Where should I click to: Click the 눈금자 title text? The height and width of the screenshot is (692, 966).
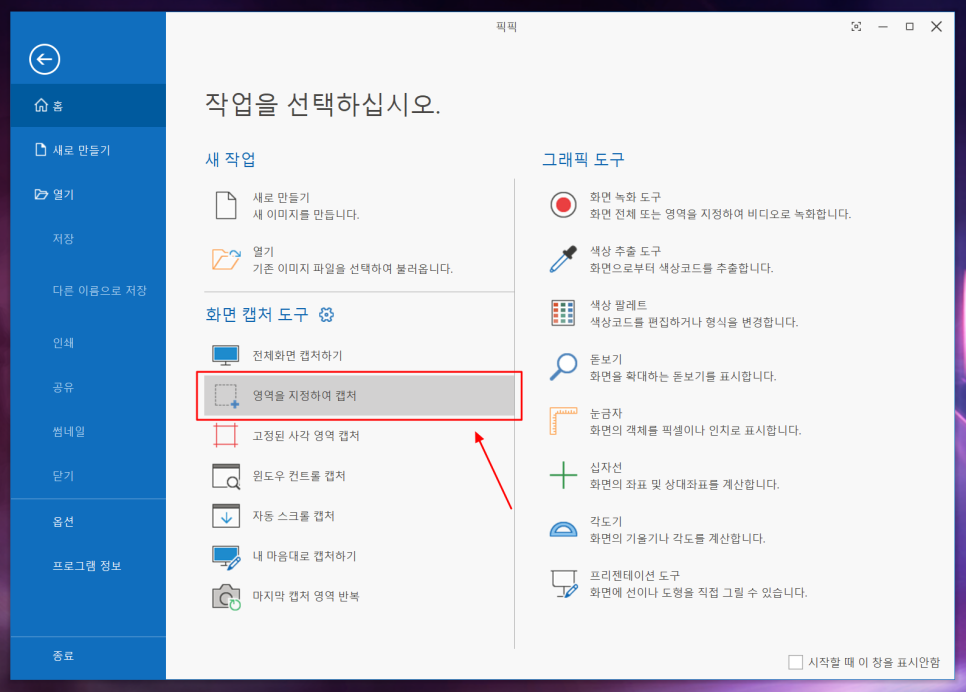[606, 413]
